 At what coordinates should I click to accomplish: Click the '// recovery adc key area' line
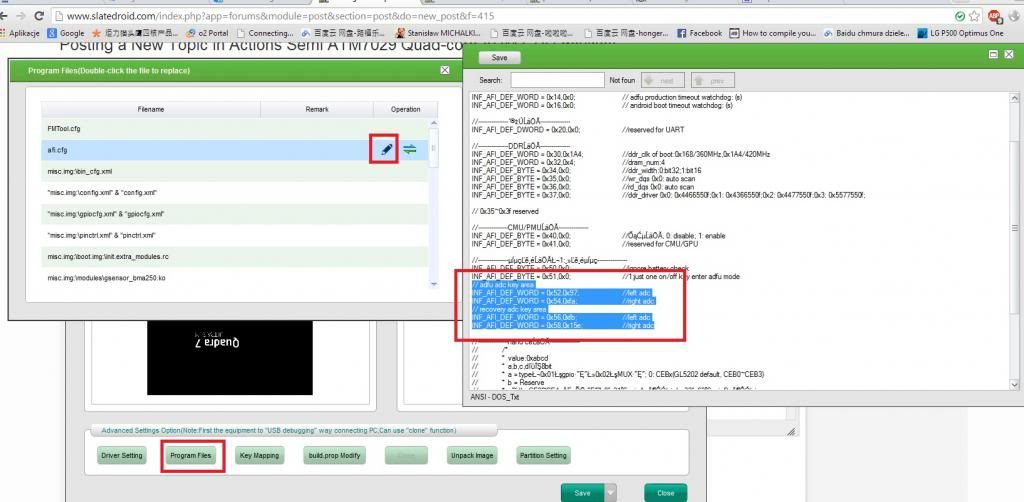coord(509,309)
